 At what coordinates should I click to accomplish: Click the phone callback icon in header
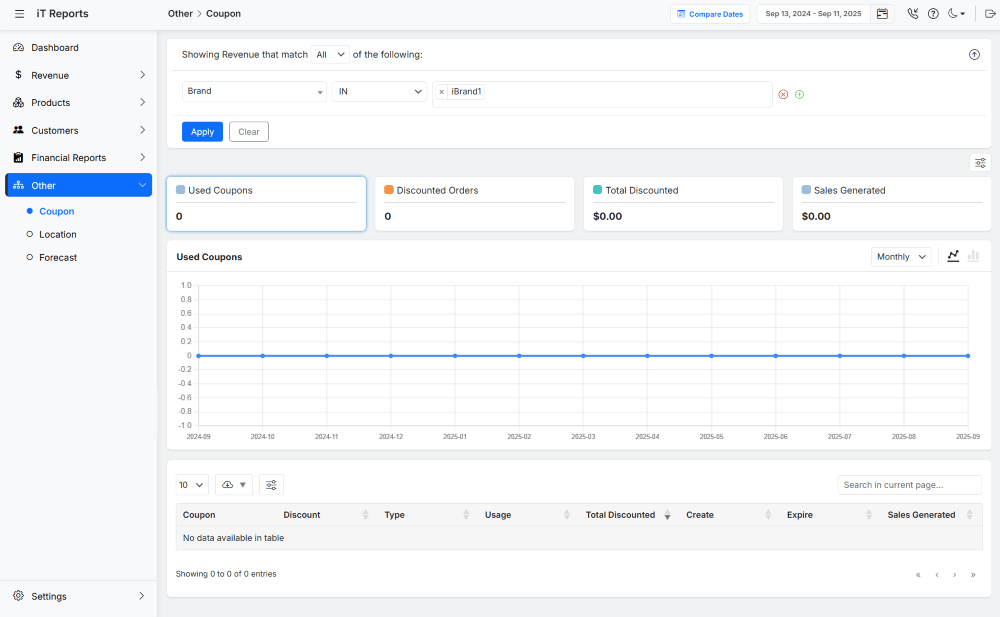click(x=912, y=13)
